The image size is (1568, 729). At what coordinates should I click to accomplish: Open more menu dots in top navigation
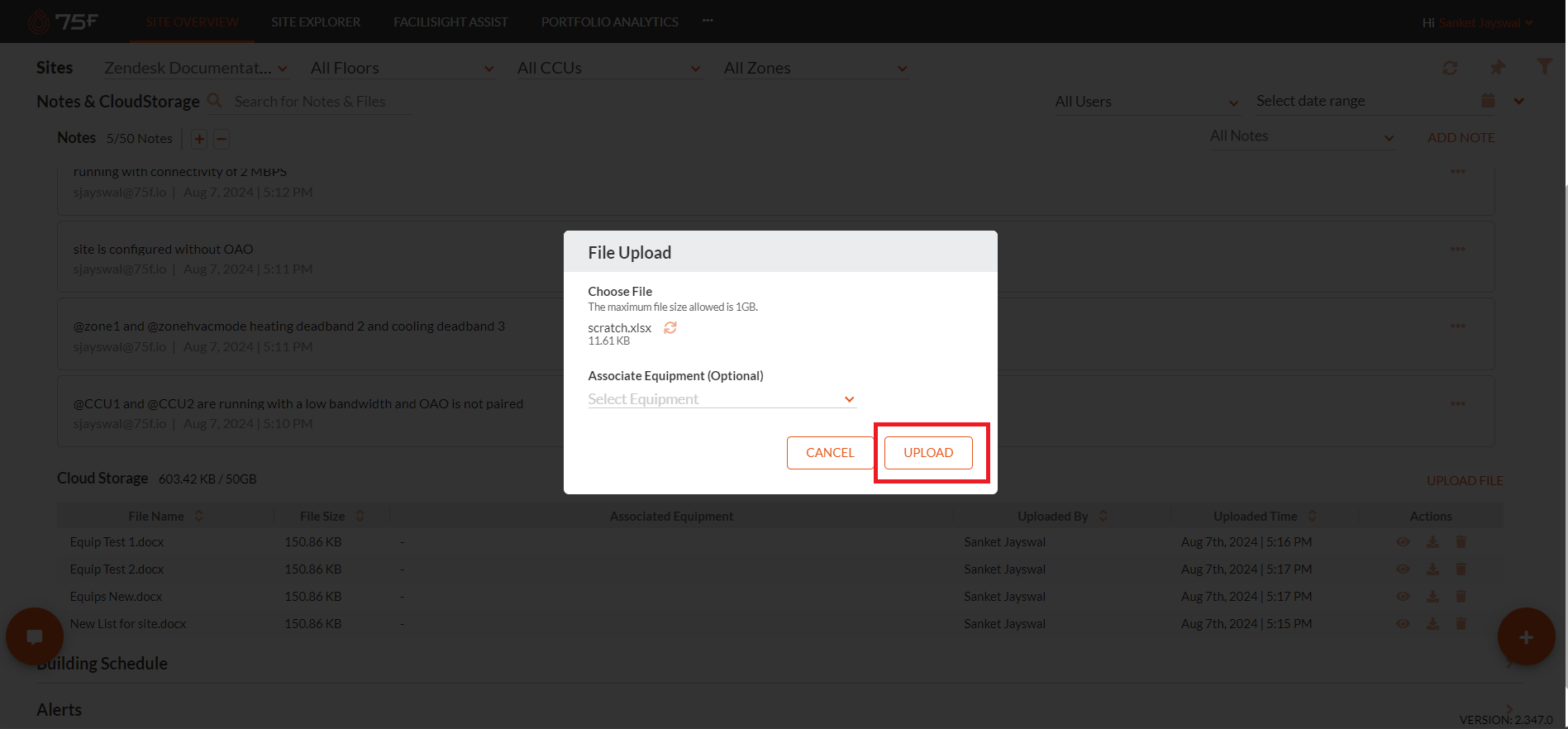[x=708, y=21]
